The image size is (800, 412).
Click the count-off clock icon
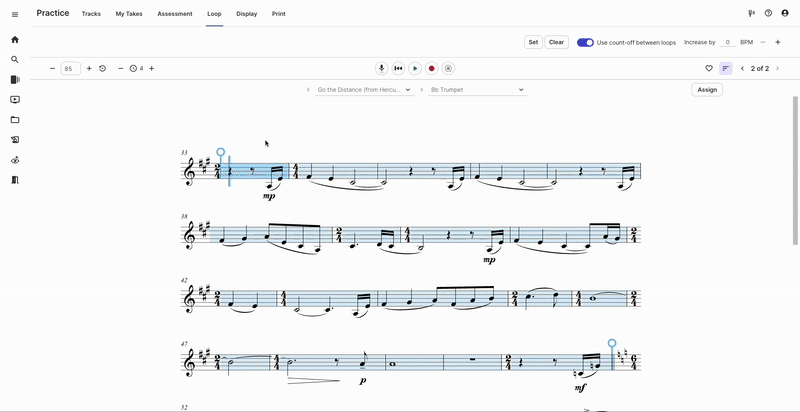(x=133, y=68)
